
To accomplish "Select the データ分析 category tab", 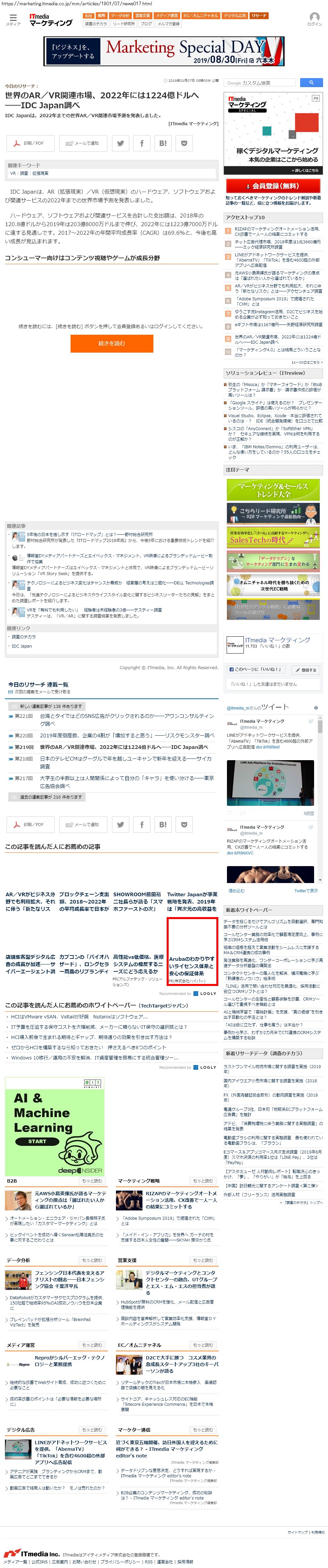I will [120, 16].
